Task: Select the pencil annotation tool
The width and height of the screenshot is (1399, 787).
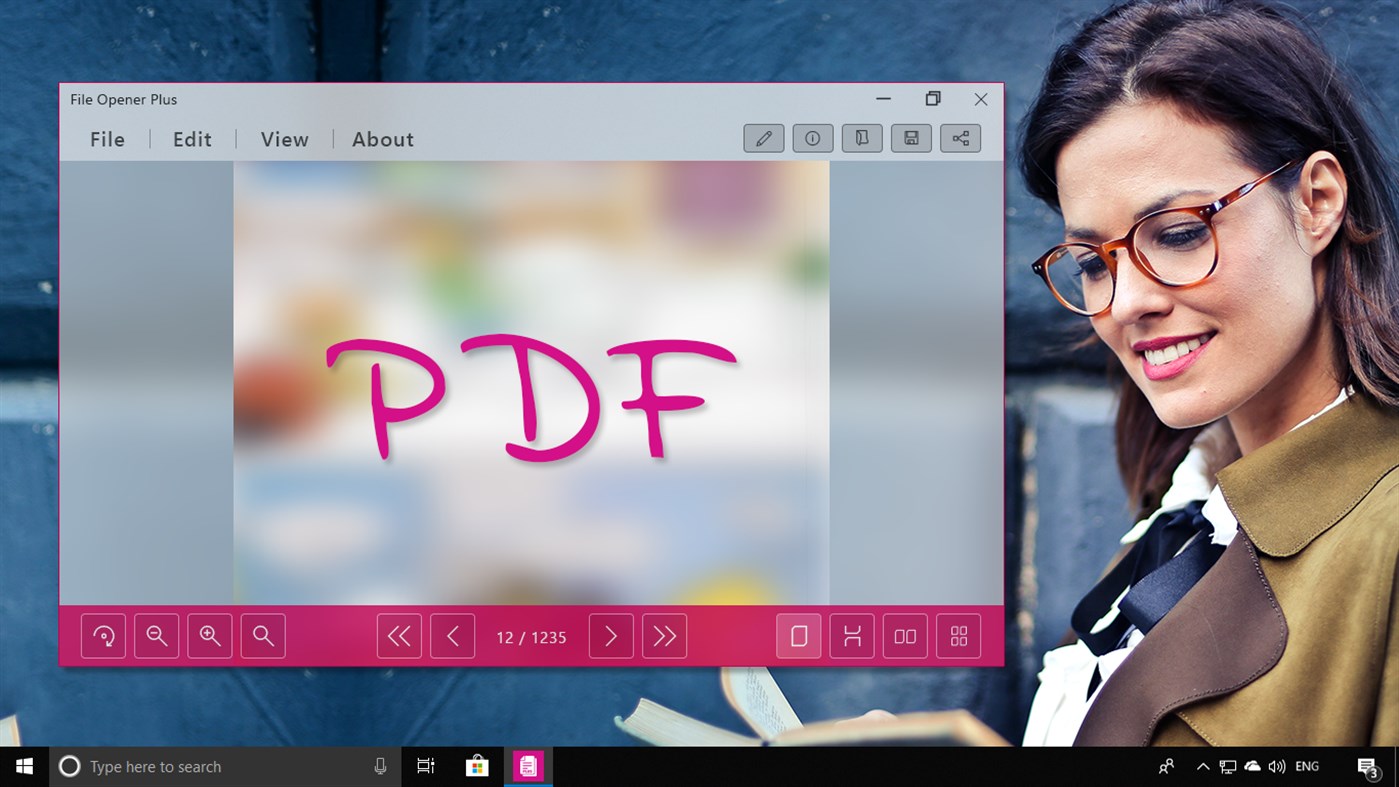Action: coord(763,138)
